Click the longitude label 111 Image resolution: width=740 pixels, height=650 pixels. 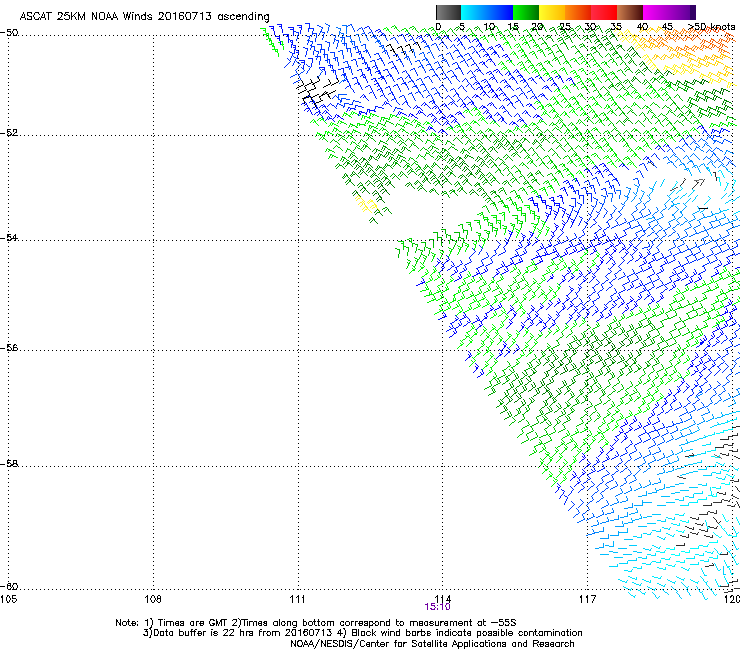[298, 599]
